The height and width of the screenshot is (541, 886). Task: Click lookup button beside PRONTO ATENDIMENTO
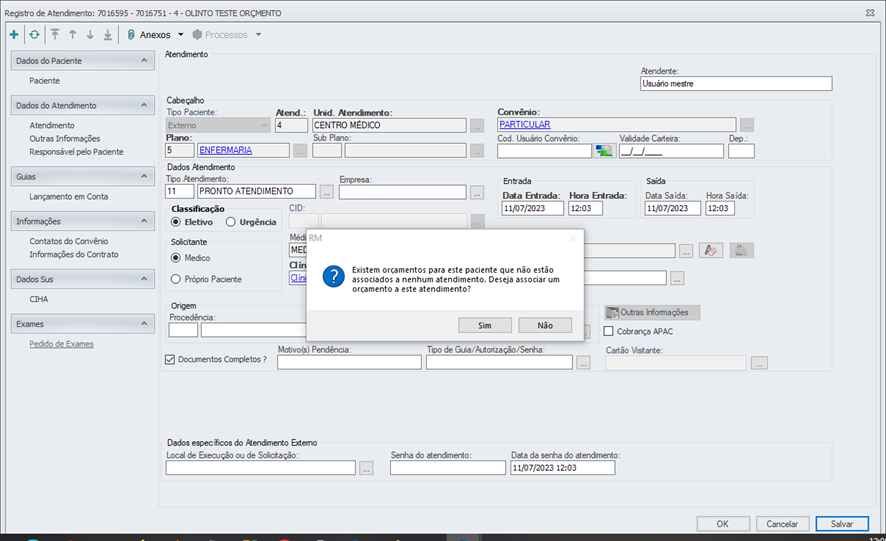tap(327, 192)
